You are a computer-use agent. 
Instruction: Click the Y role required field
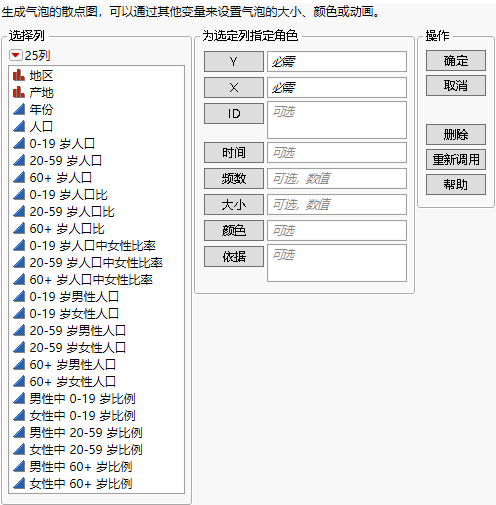coord(337,61)
